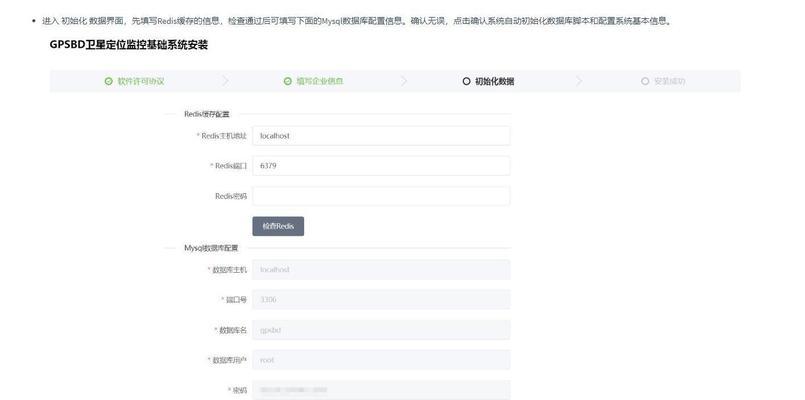Click the Redis缓存配置 section heading
Screen dimensions: 805x400
tap(207, 114)
